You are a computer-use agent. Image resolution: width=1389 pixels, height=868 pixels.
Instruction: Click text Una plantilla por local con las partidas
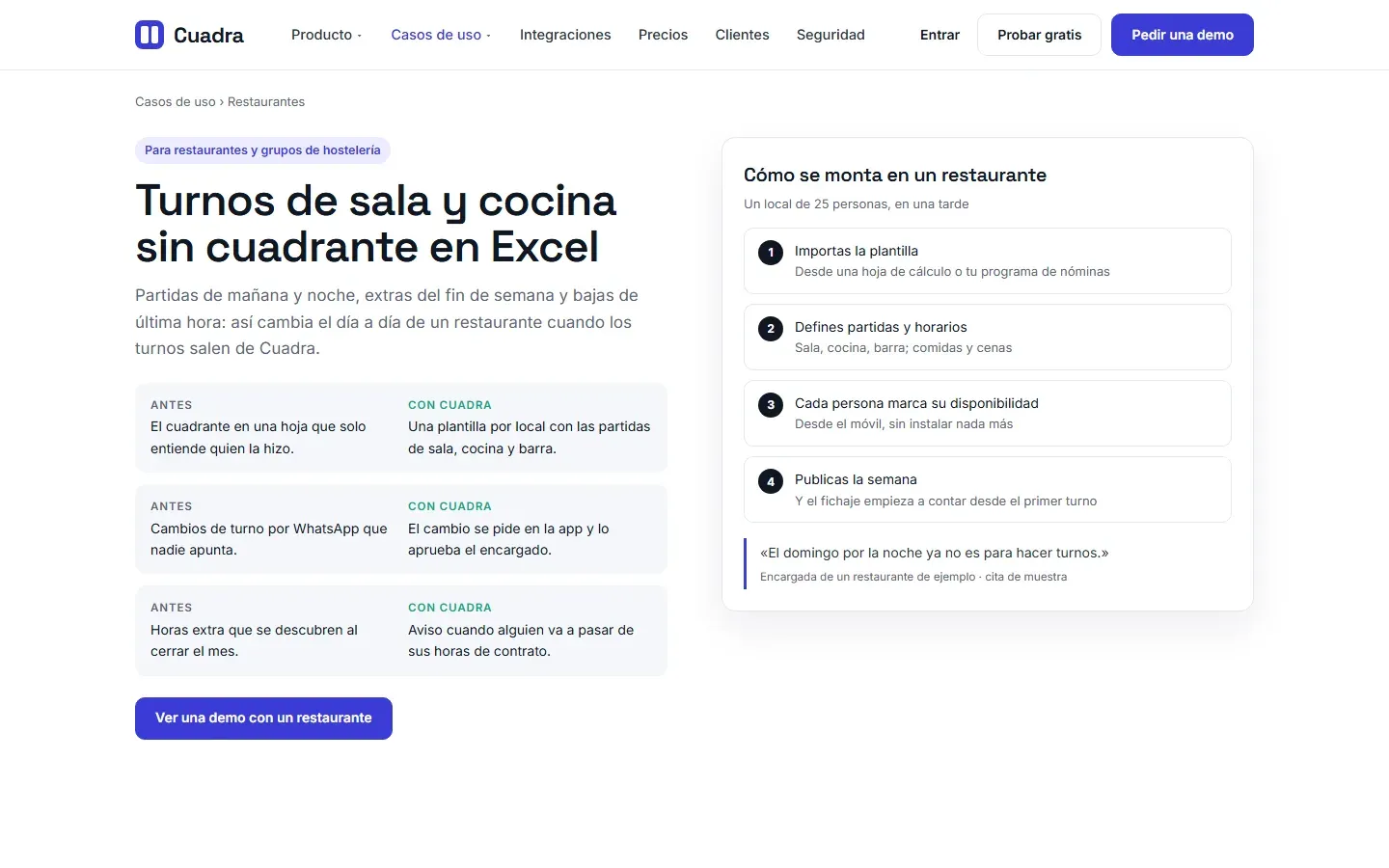click(530, 437)
